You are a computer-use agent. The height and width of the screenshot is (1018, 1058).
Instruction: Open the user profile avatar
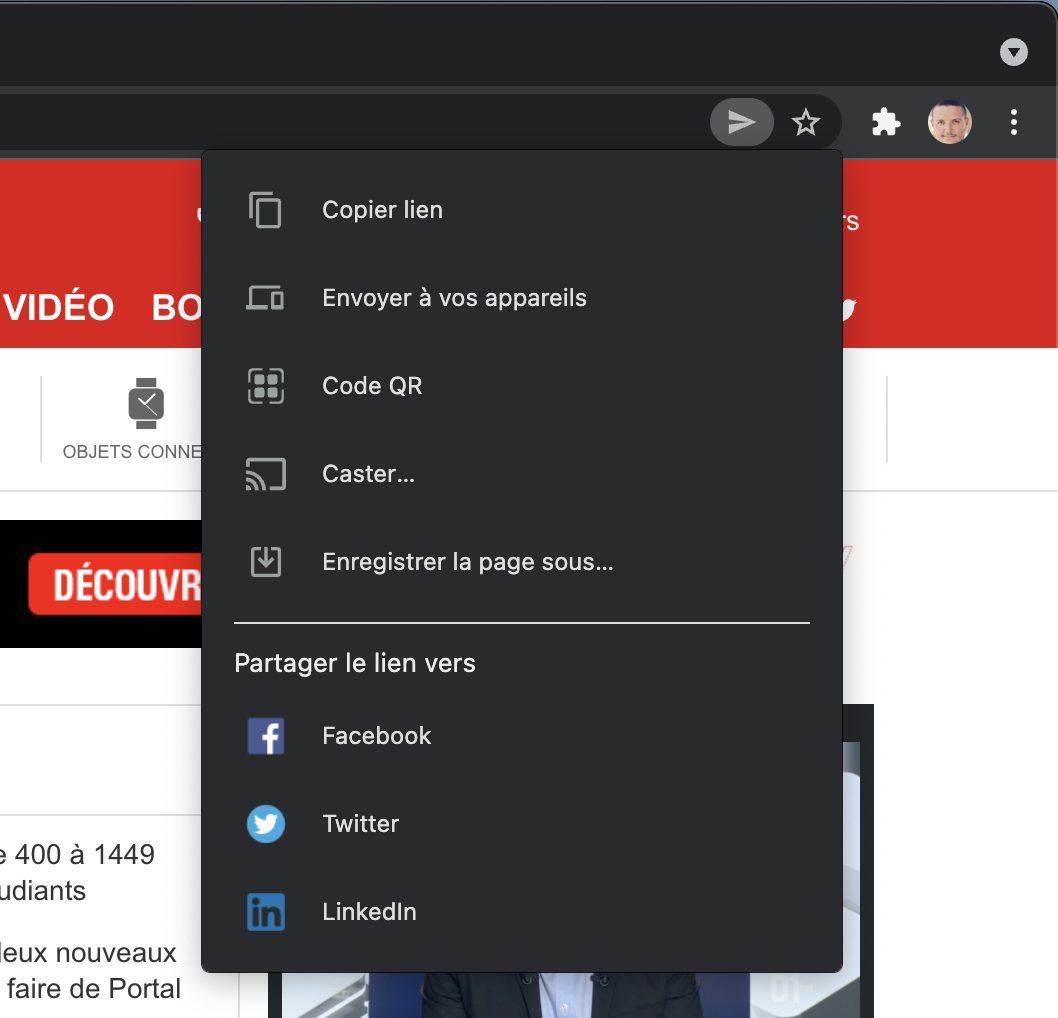[949, 123]
